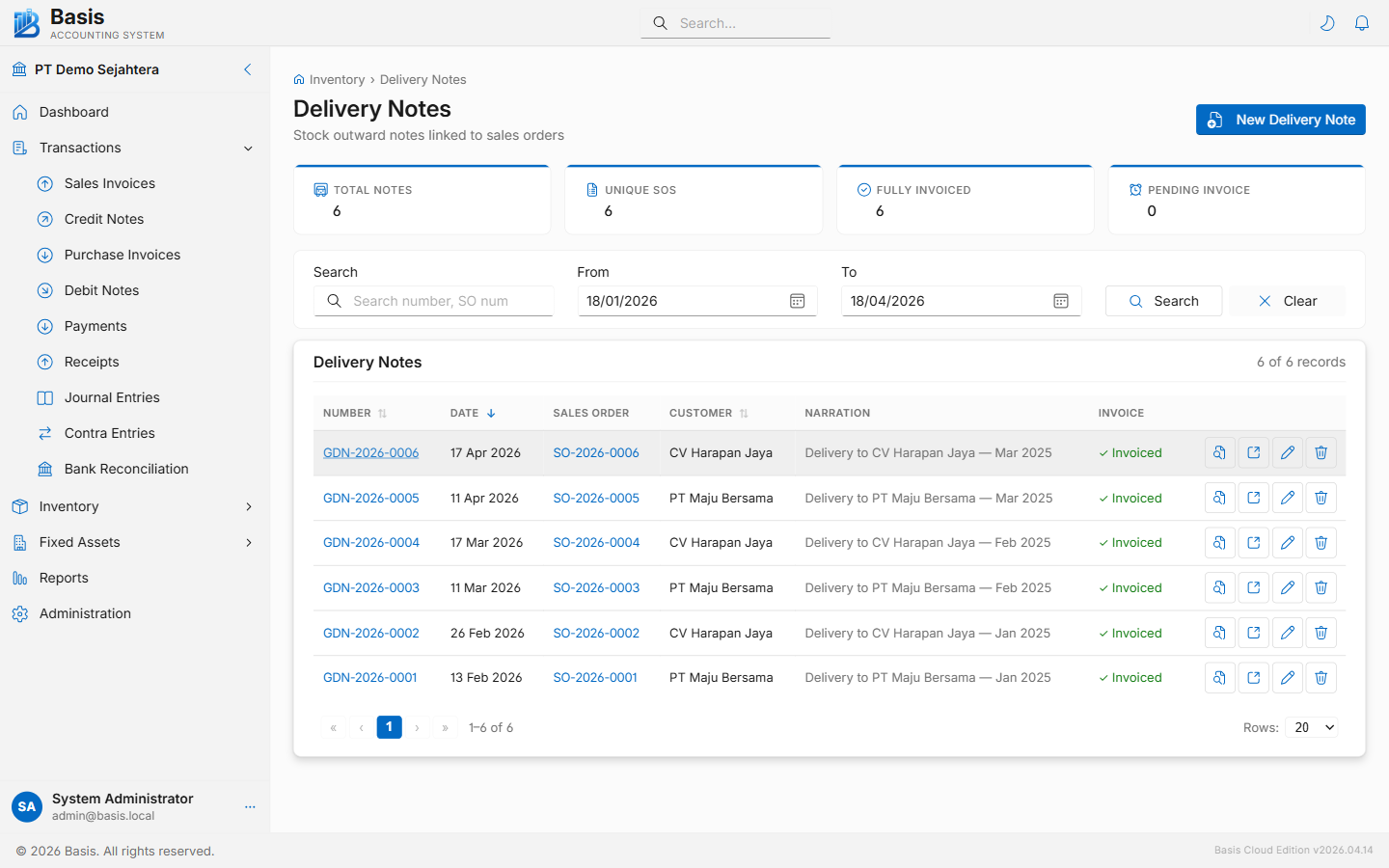Viewport: 1389px width, 868px height.
Task: Collapse the sidebar with the chevron control
Action: pyautogui.click(x=247, y=69)
